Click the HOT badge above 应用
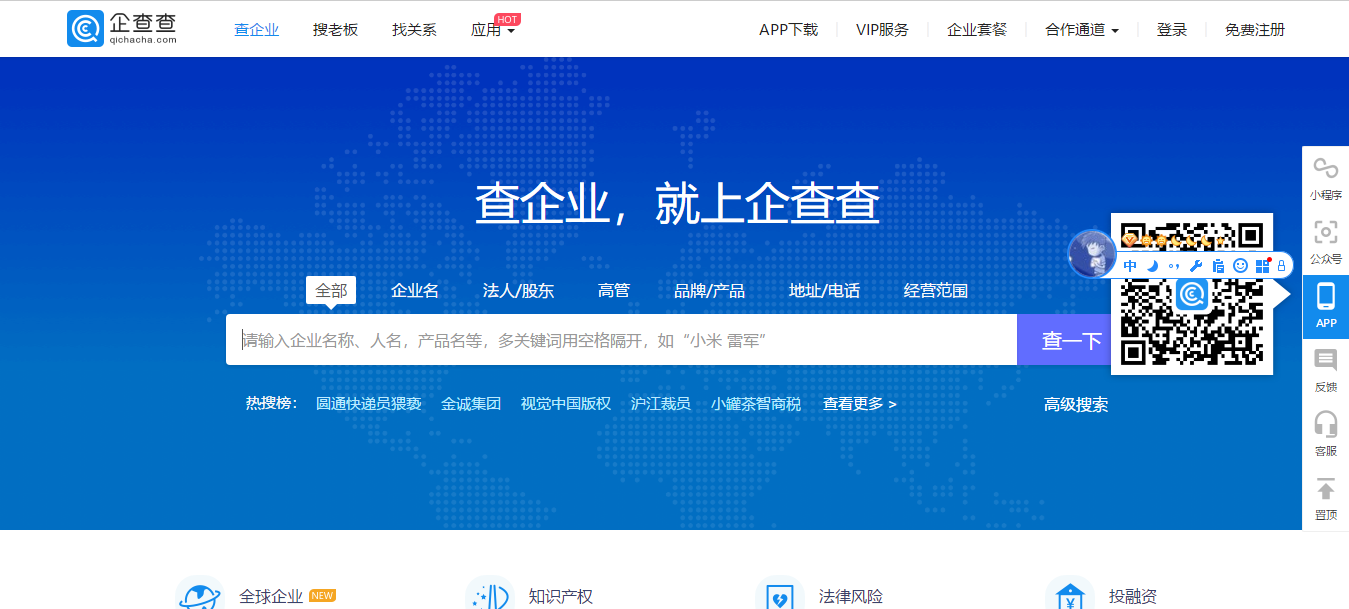The image size is (1349, 609). coord(508,19)
